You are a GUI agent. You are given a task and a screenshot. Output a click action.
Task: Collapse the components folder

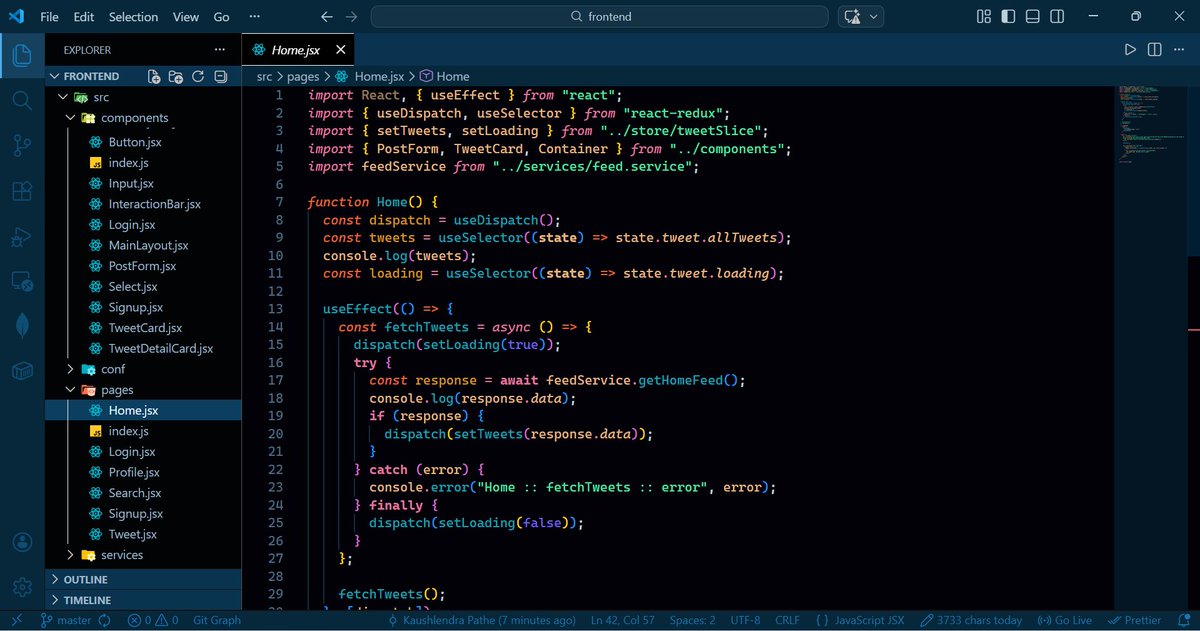71,118
